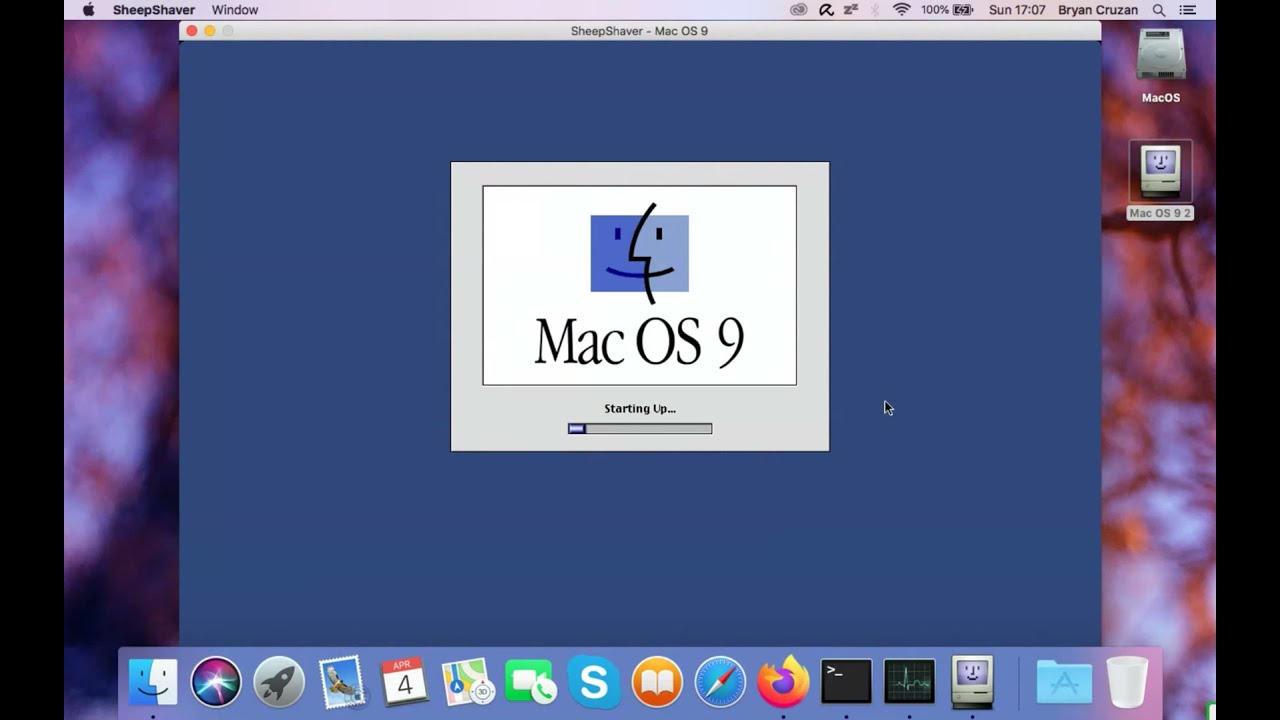The height and width of the screenshot is (720, 1280).
Task: Click SheepShaver classic Mac dock icon
Action: [972, 682]
